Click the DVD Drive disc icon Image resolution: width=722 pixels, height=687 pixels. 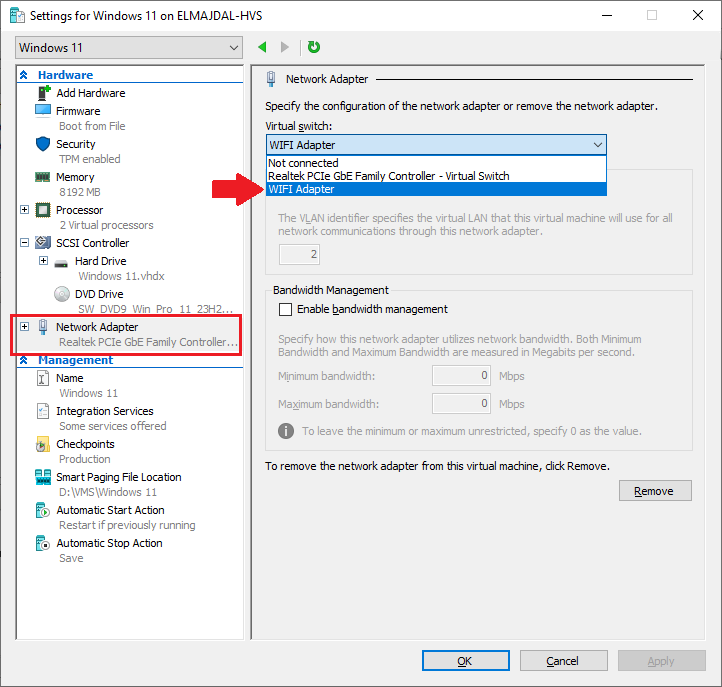pos(62,294)
